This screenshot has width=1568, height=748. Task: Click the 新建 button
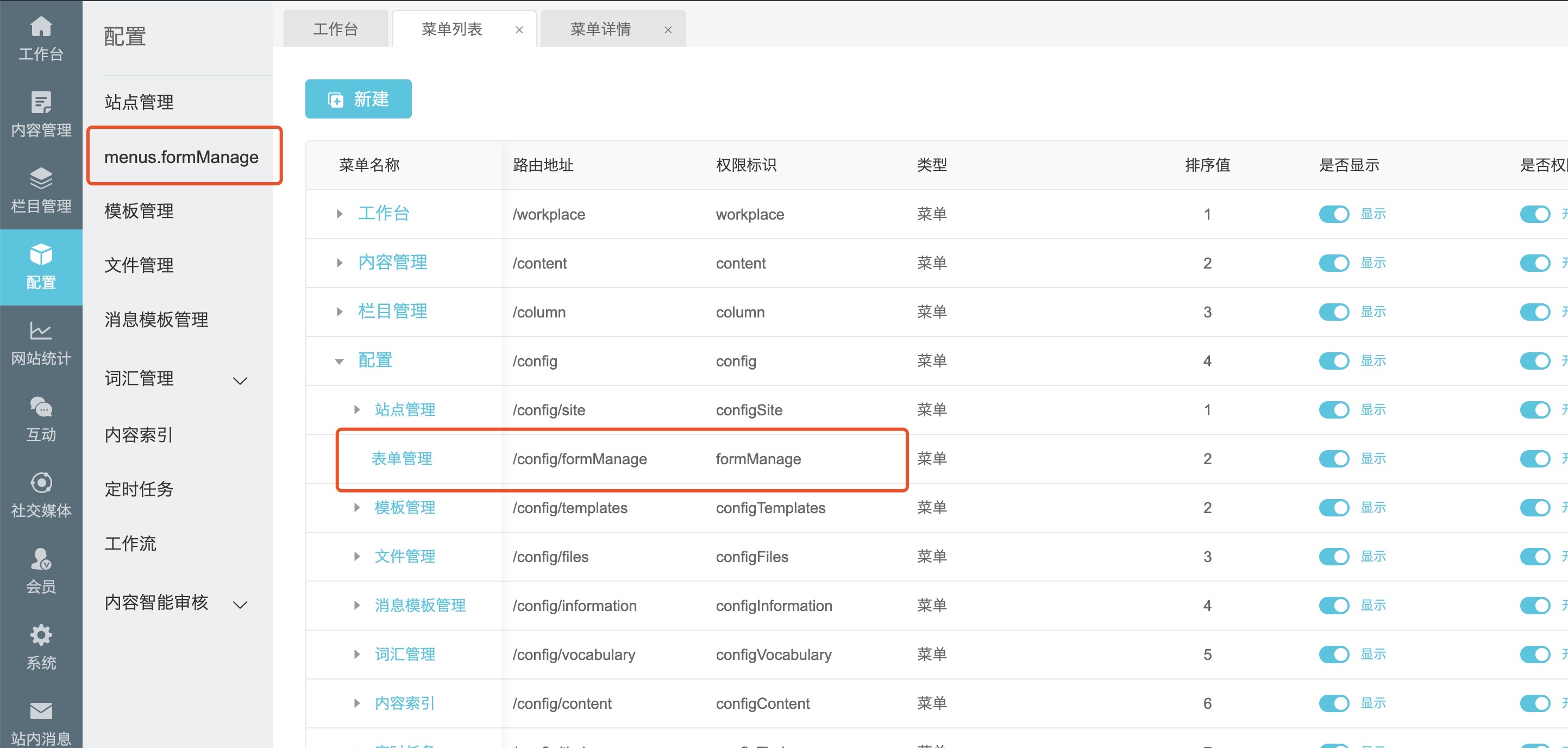358,99
